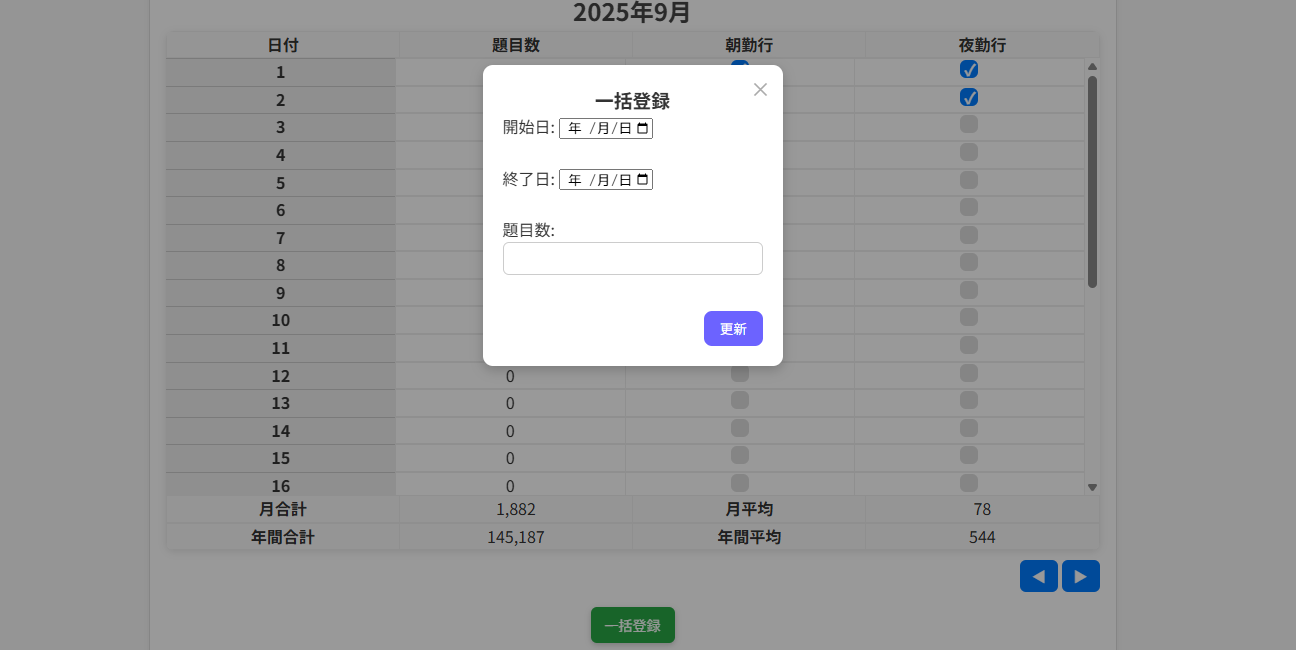Check 朝勤行 for day 15
This screenshot has height=650, width=1296.
[x=740, y=455]
